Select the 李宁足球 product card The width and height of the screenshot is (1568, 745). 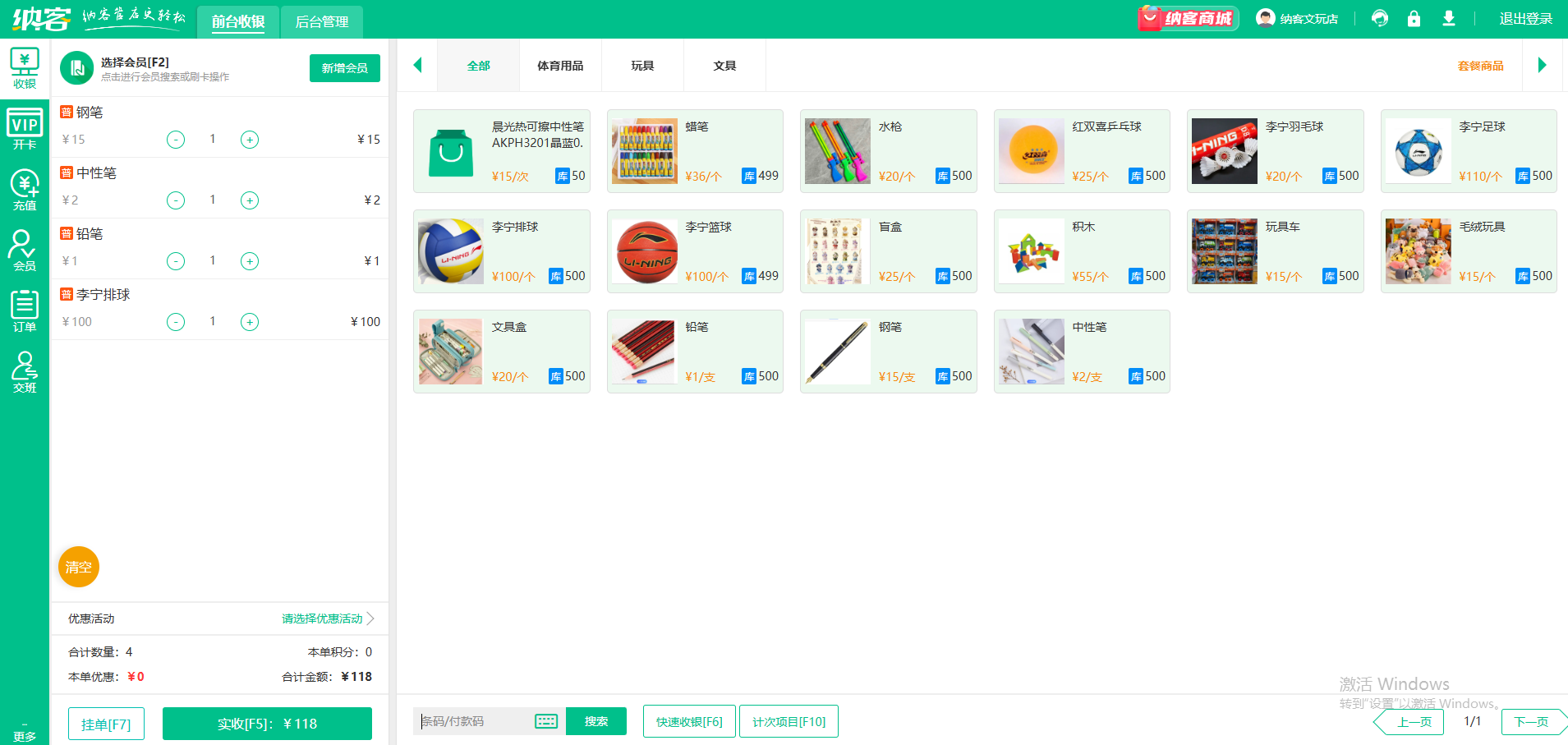pos(1468,151)
